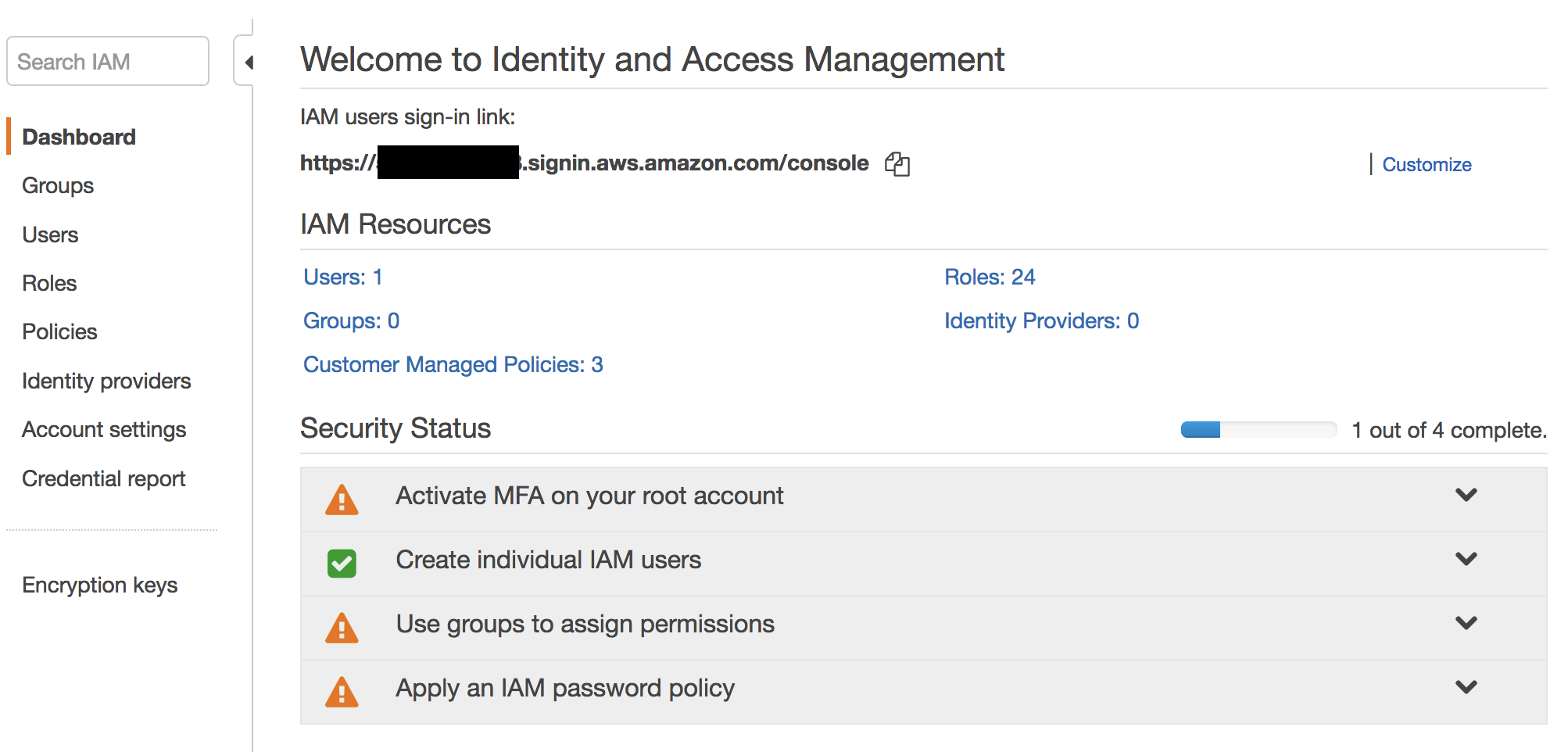View the Credential report page
This screenshot has width=1568, height=752.
click(104, 478)
